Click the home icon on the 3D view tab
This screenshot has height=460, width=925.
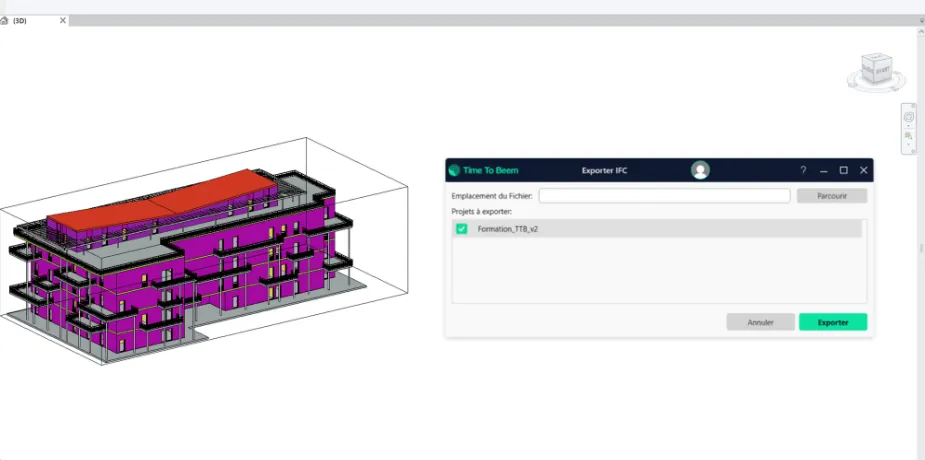4,21
